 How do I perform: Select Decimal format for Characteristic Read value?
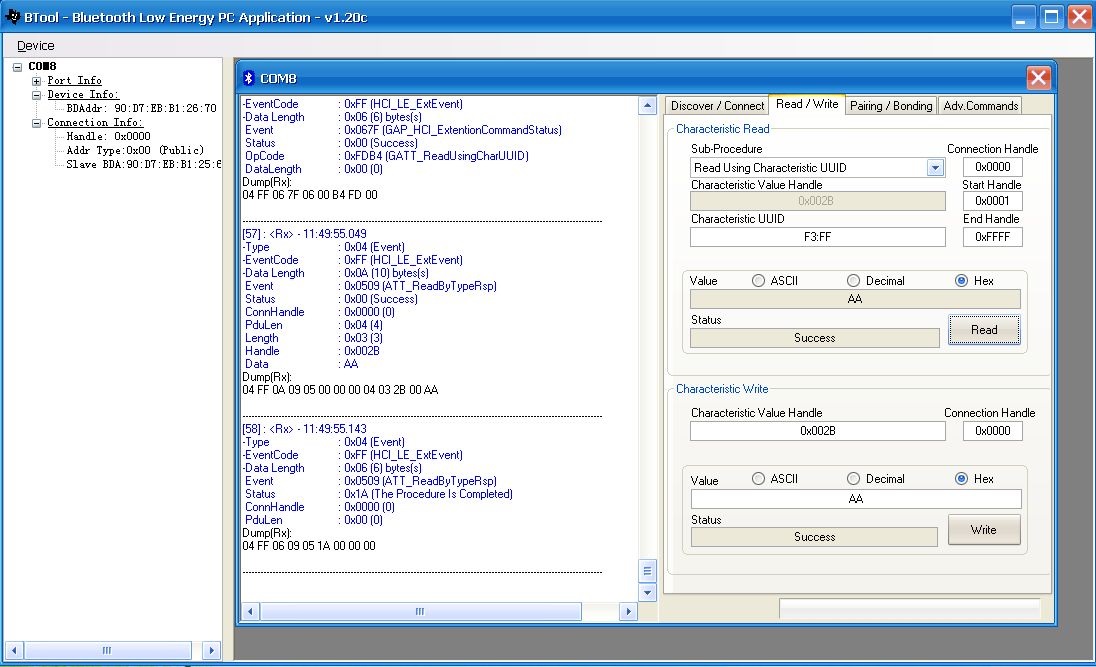853,280
